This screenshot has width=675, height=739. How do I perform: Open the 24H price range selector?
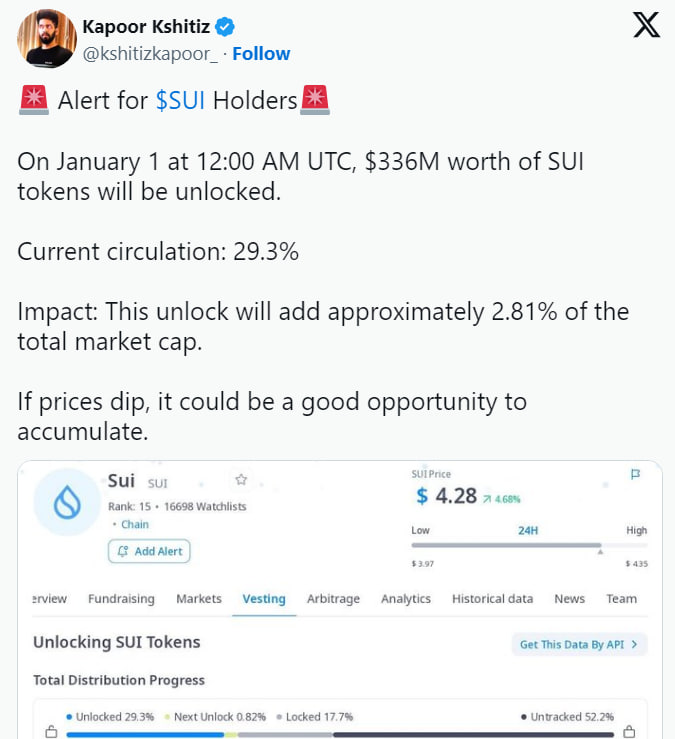(x=528, y=530)
